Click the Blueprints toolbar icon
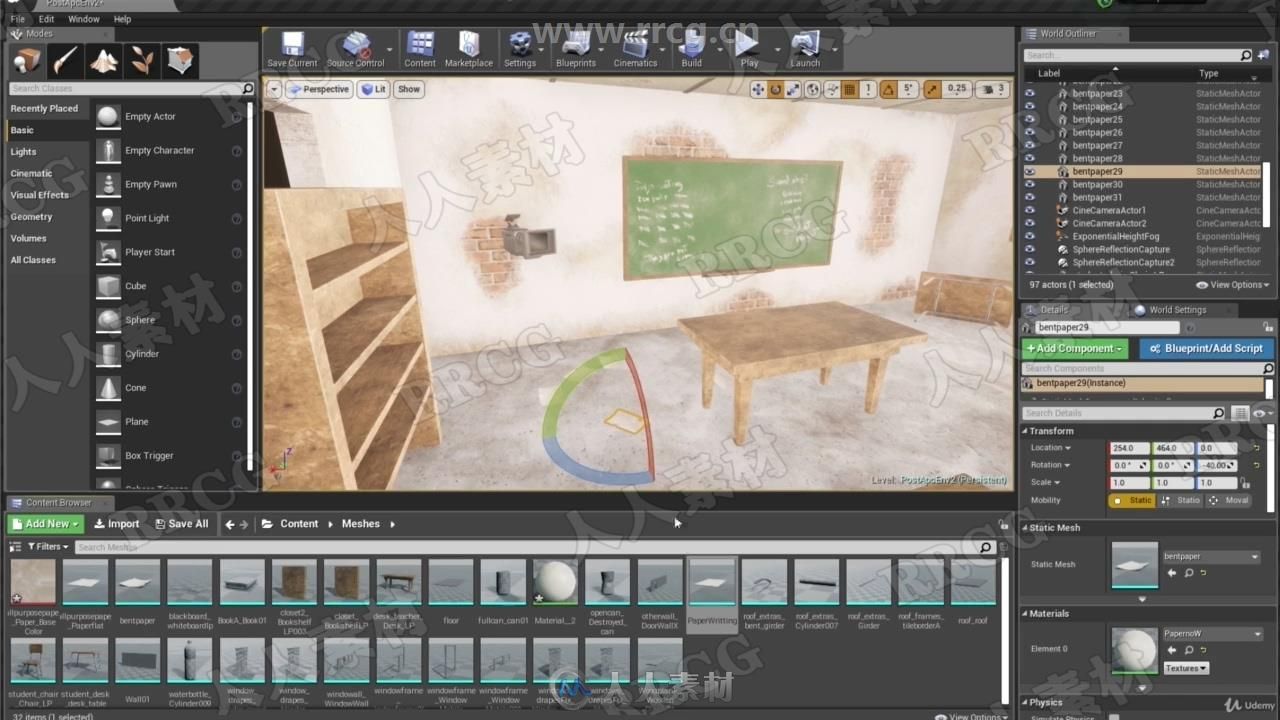Screen dimensions: 1280x720 click(576, 50)
